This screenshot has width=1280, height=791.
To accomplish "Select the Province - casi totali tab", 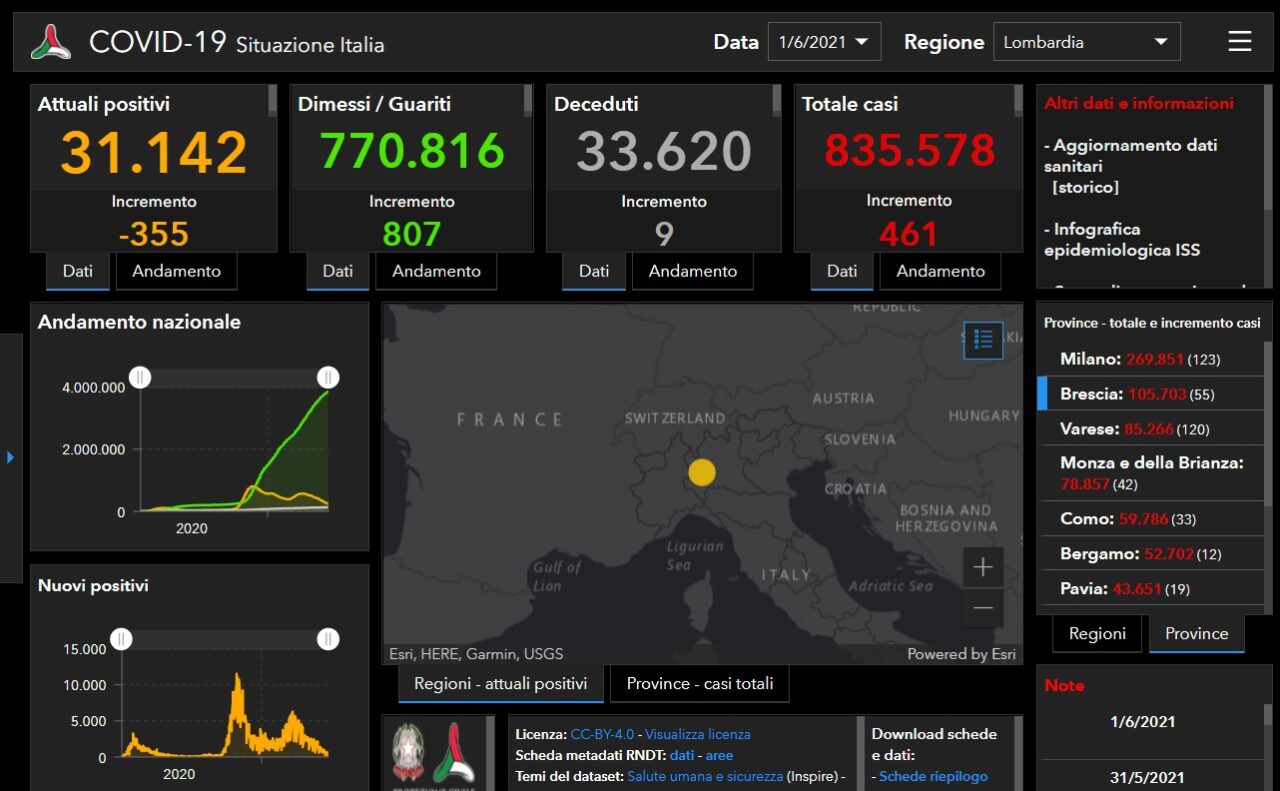I will [699, 684].
